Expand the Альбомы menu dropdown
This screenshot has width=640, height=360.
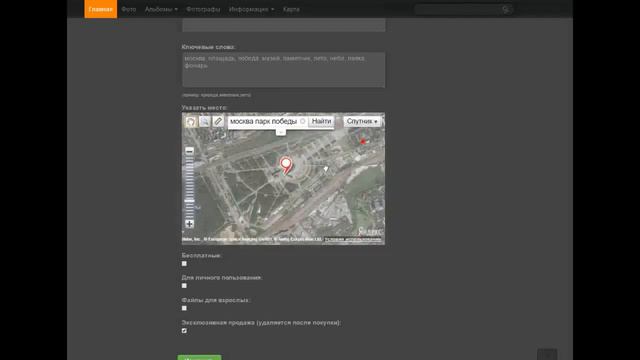[x=161, y=9]
